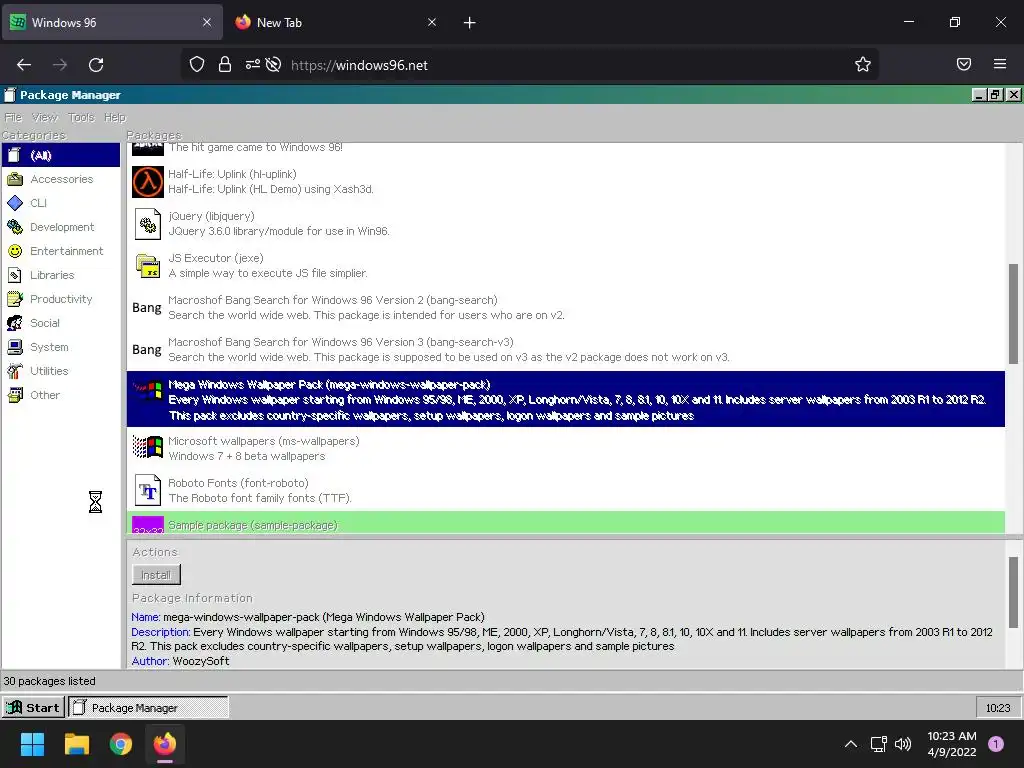Select the System category label

(x=49, y=347)
